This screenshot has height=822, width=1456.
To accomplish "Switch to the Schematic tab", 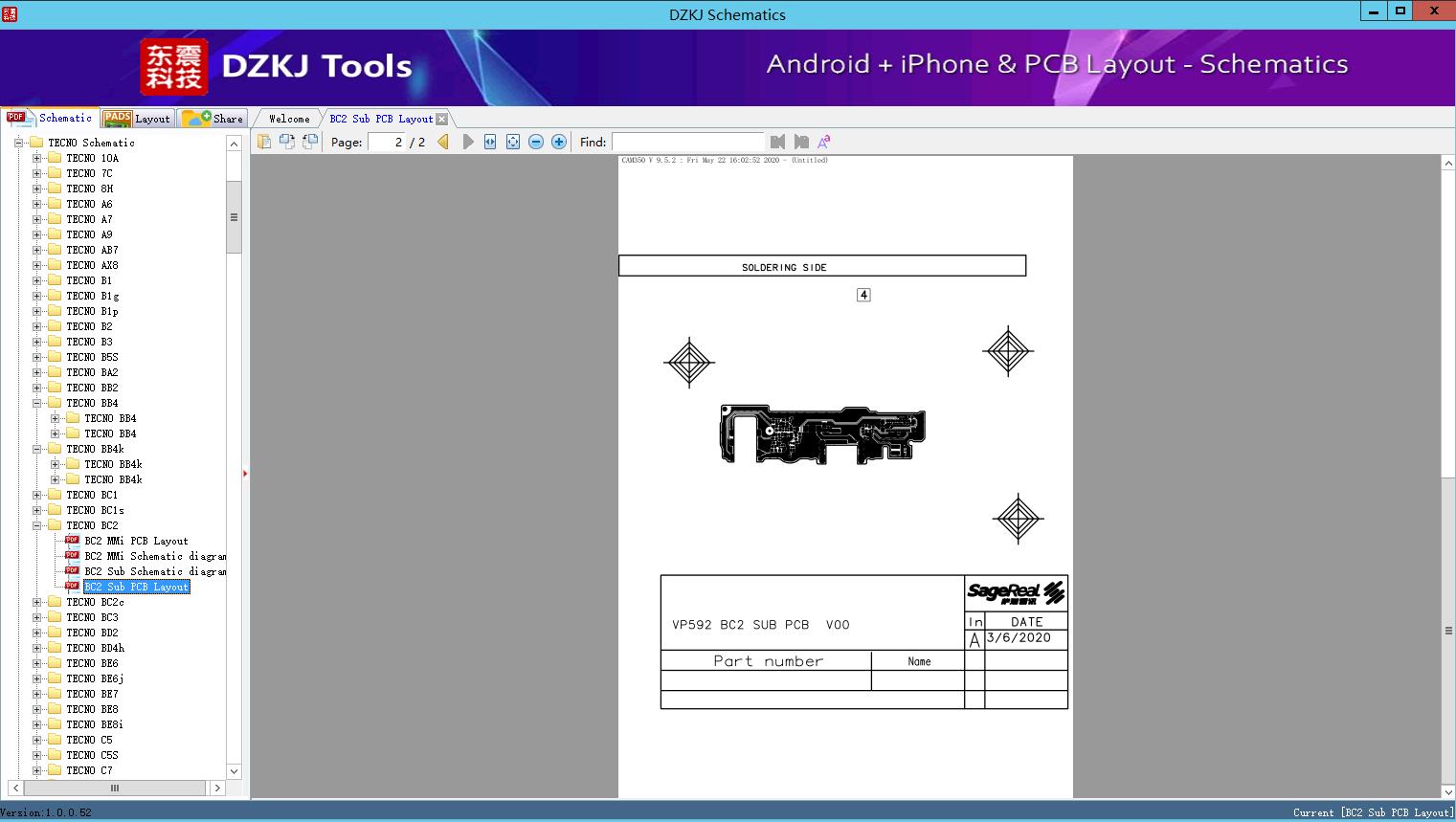I will (x=50, y=118).
